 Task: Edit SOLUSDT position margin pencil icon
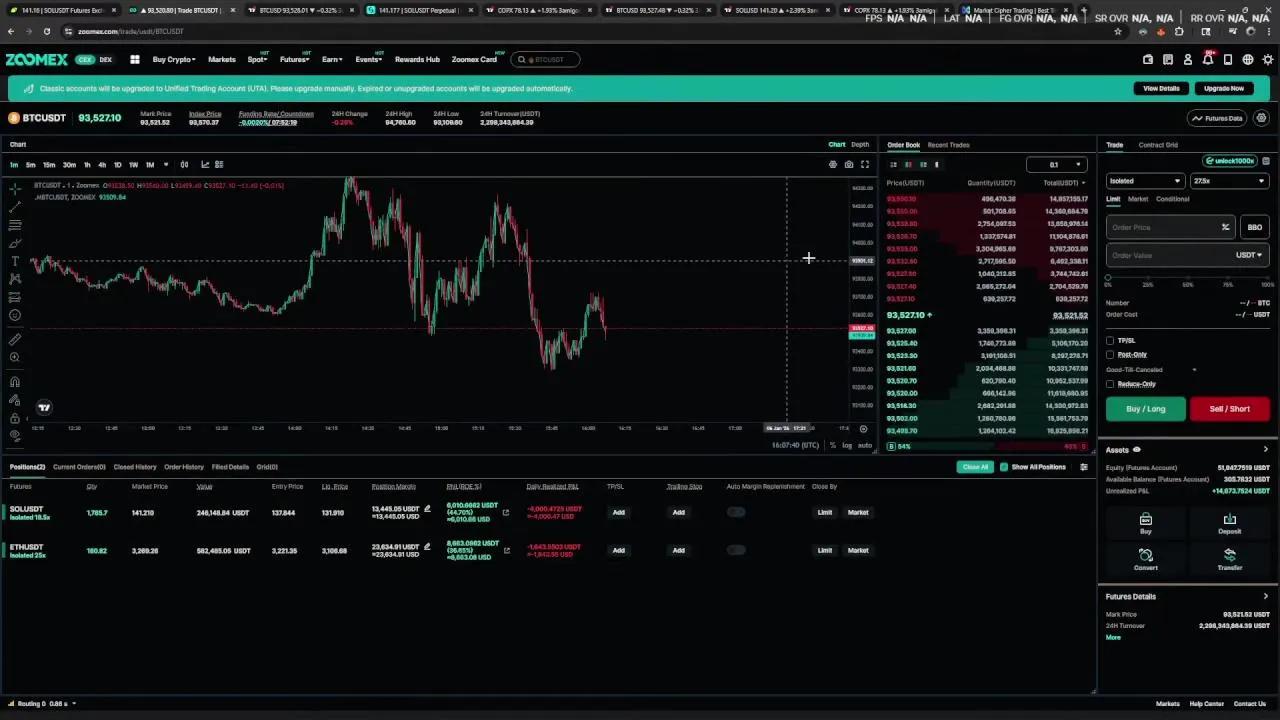point(427,508)
